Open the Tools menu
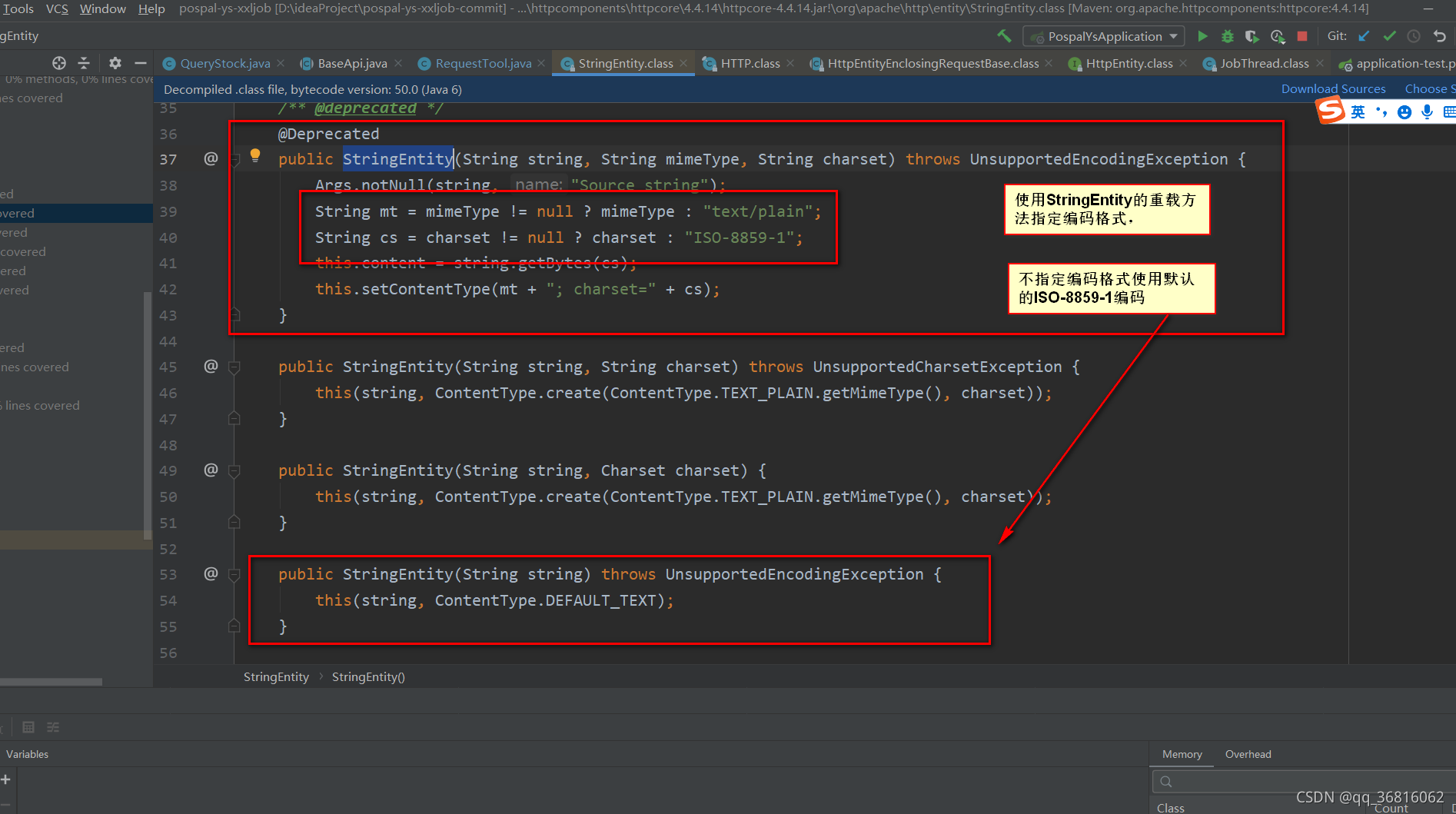1456x814 pixels. click(x=18, y=8)
